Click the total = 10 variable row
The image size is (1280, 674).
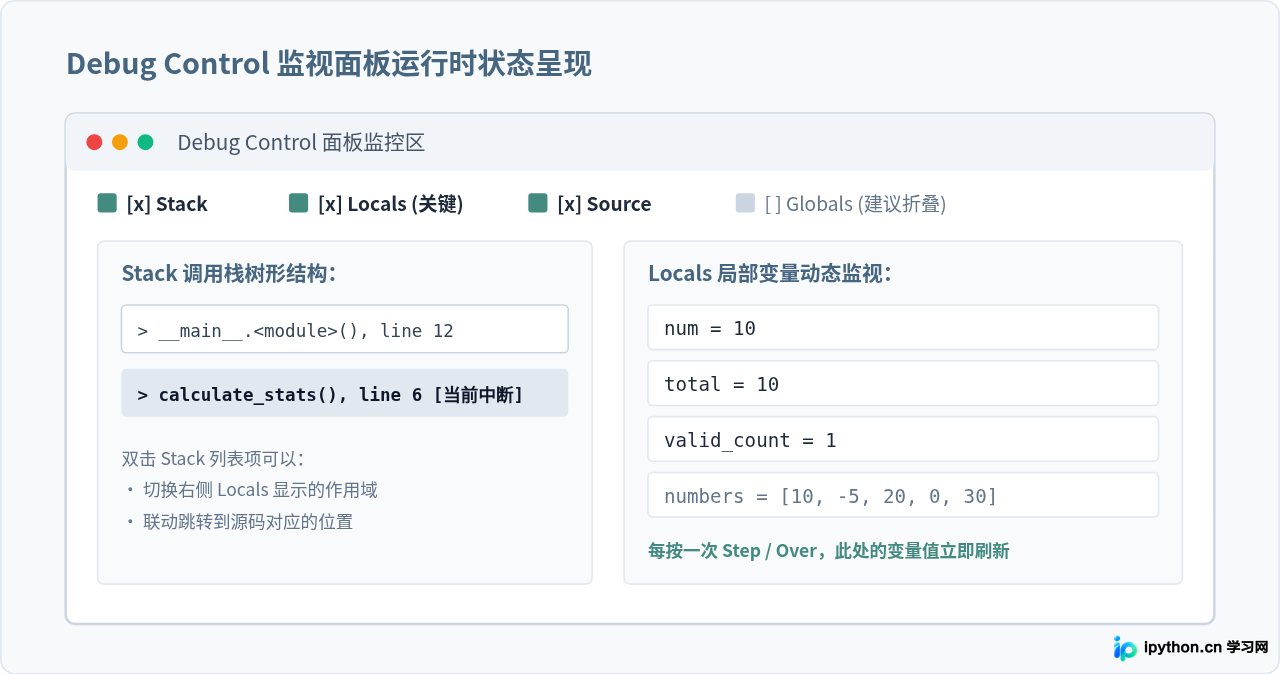click(903, 383)
